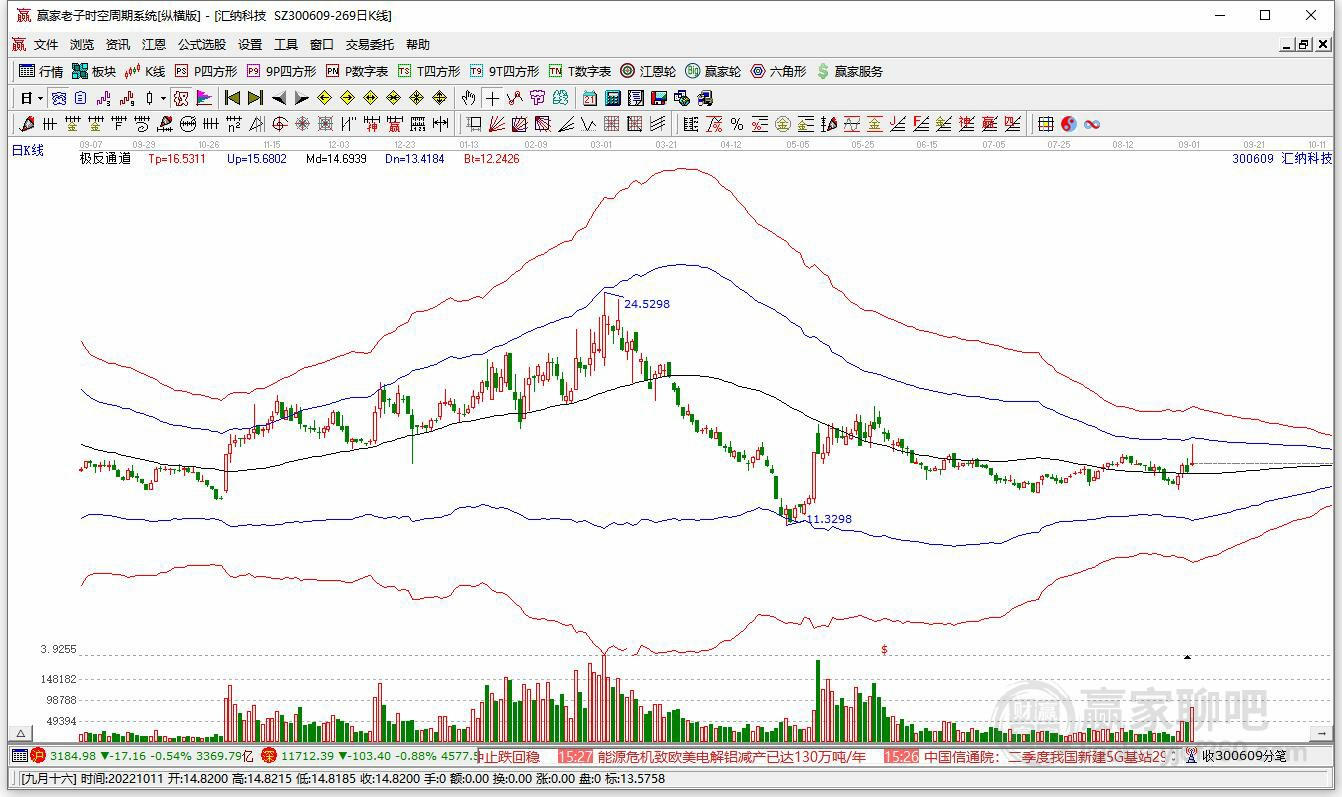Jump to last bar with skip-end arrow
Image resolution: width=1342 pixels, height=797 pixels.
point(255,98)
